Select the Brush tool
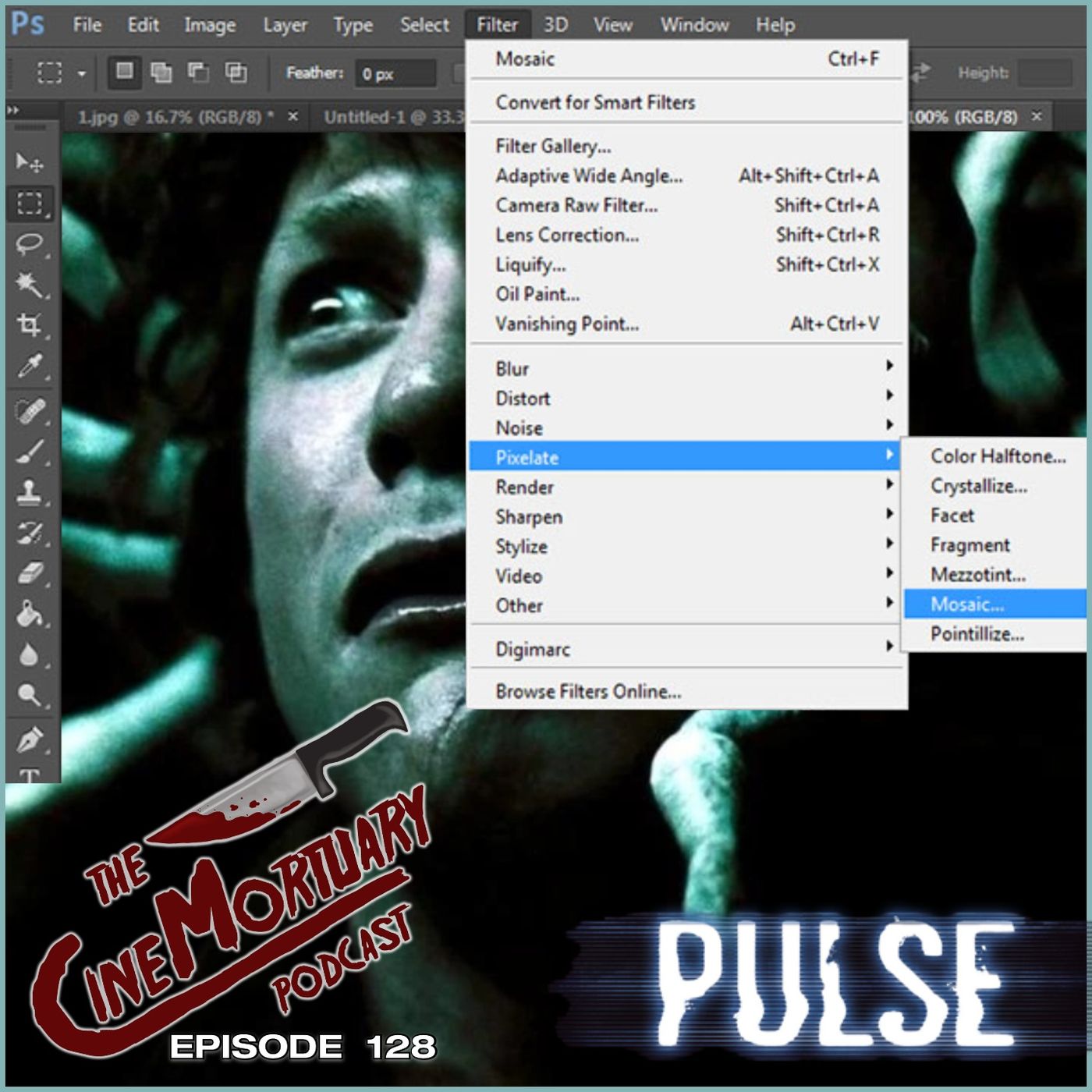This screenshot has width=1092, height=1092. pos(30,452)
